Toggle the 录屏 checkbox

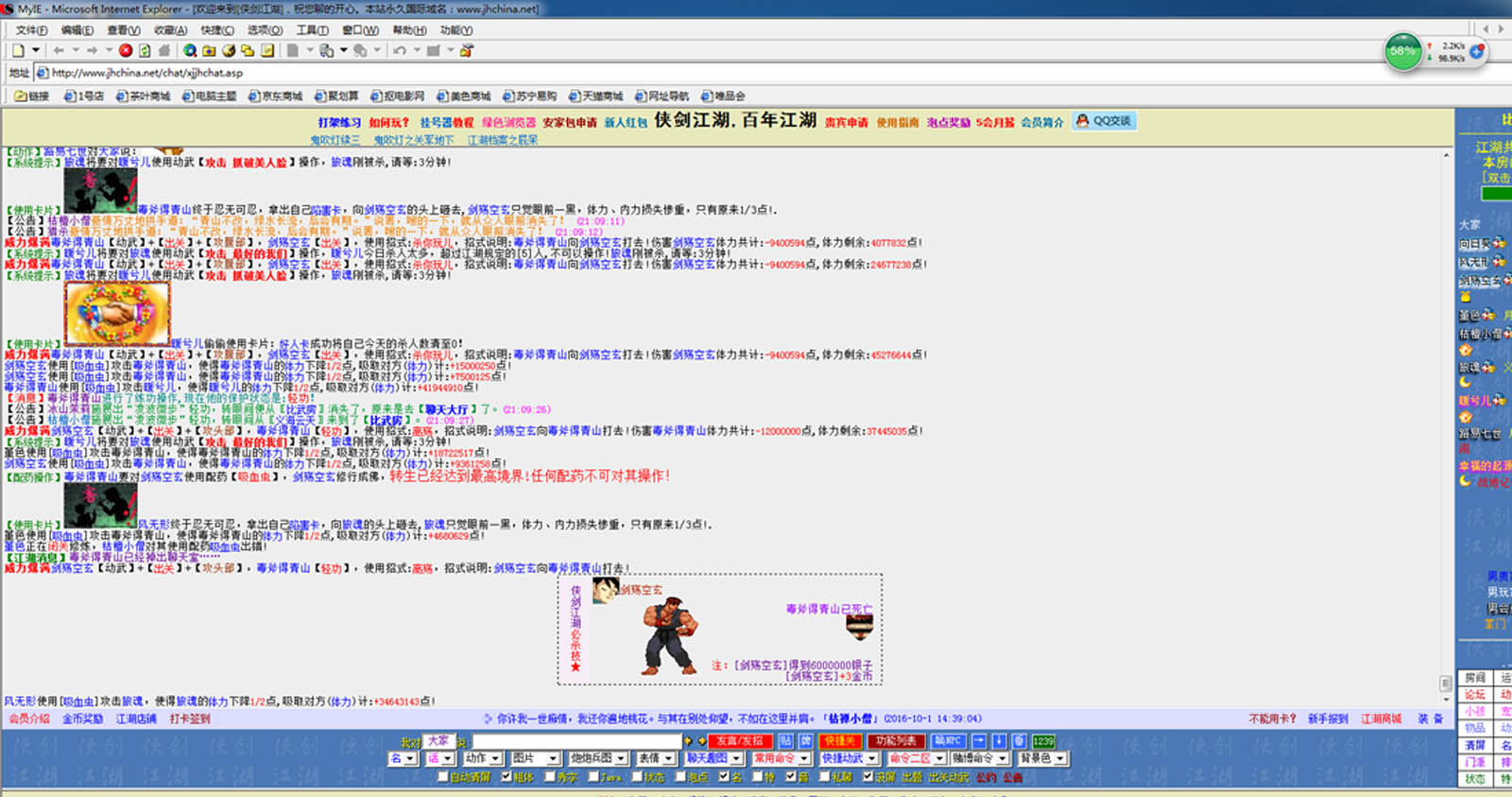(868, 776)
